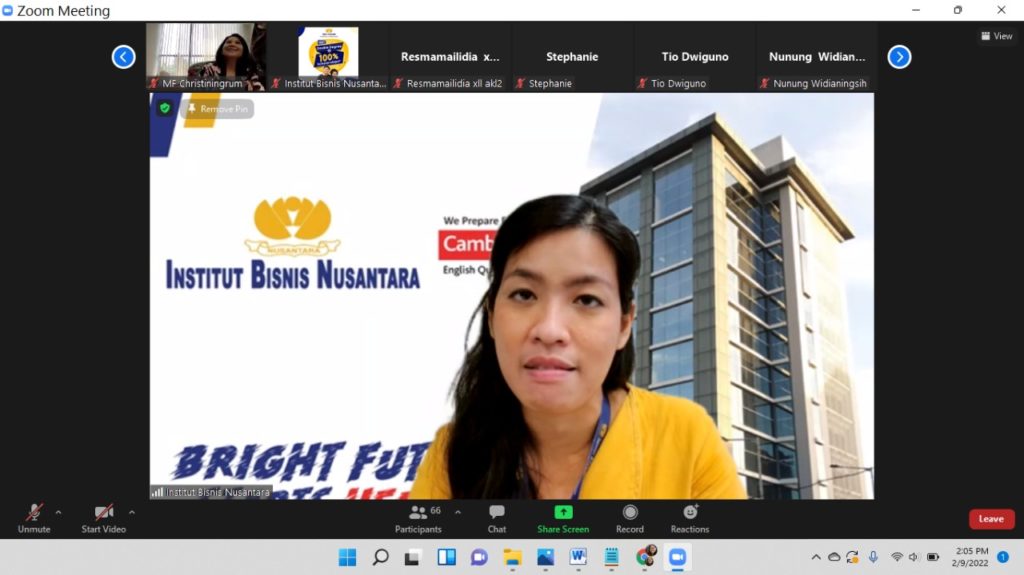Open the Participants panel

[419, 519]
